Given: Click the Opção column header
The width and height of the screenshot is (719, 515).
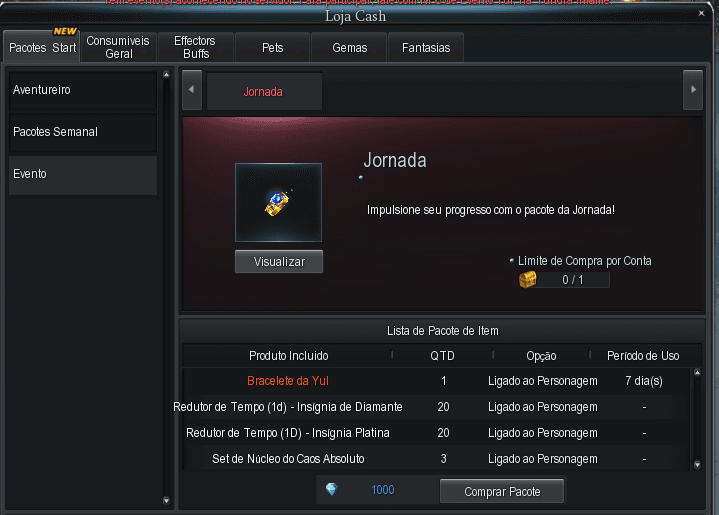Looking at the screenshot, I should pyautogui.click(x=541, y=356).
